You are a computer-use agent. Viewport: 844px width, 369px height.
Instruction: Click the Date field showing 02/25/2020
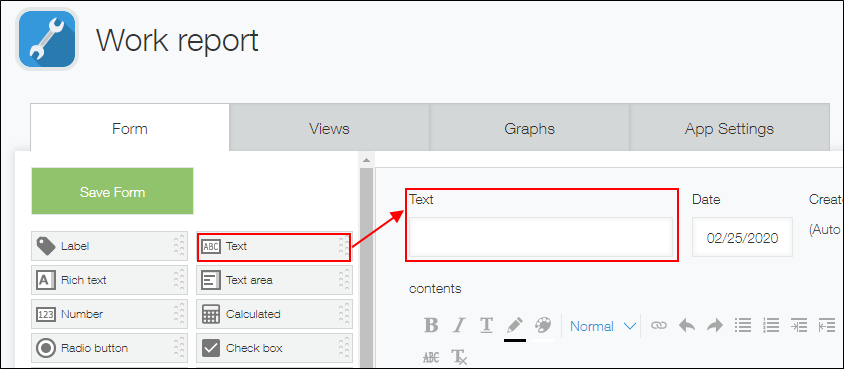click(x=742, y=237)
